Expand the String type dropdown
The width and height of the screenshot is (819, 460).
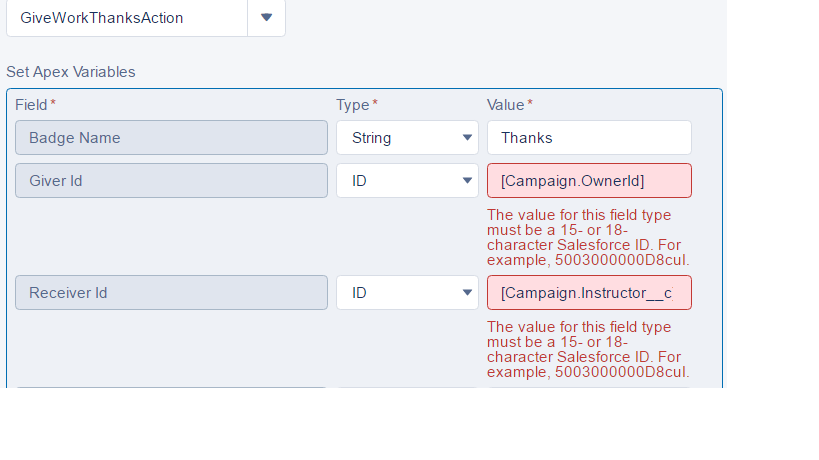click(406, 138)
